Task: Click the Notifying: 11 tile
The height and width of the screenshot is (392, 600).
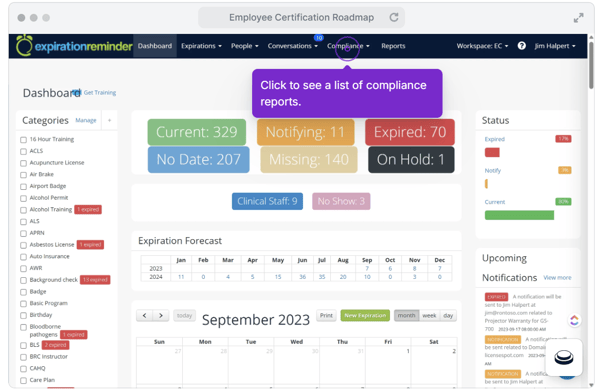Action: click(305, 132)
